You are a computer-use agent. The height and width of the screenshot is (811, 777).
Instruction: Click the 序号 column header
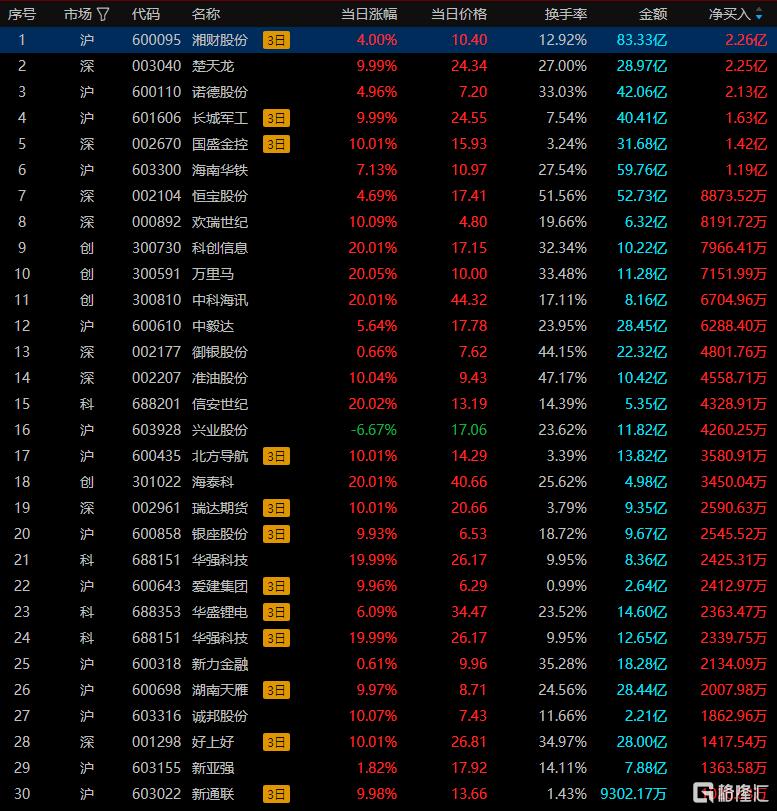click(x=22, y=14)
